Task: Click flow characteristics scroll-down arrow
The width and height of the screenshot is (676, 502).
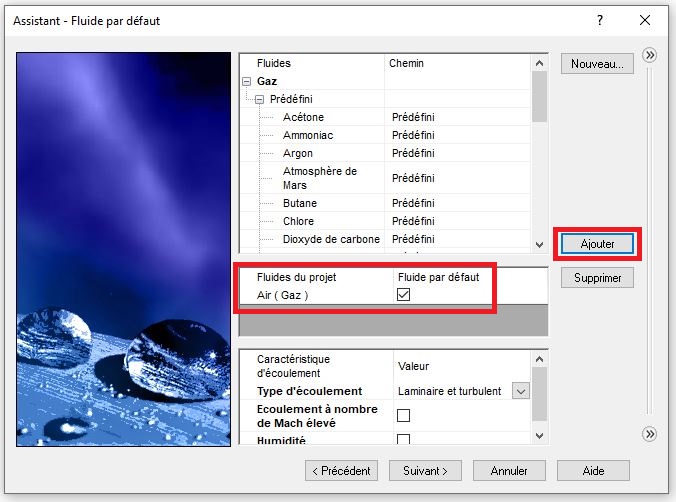Action: (539, 436)
